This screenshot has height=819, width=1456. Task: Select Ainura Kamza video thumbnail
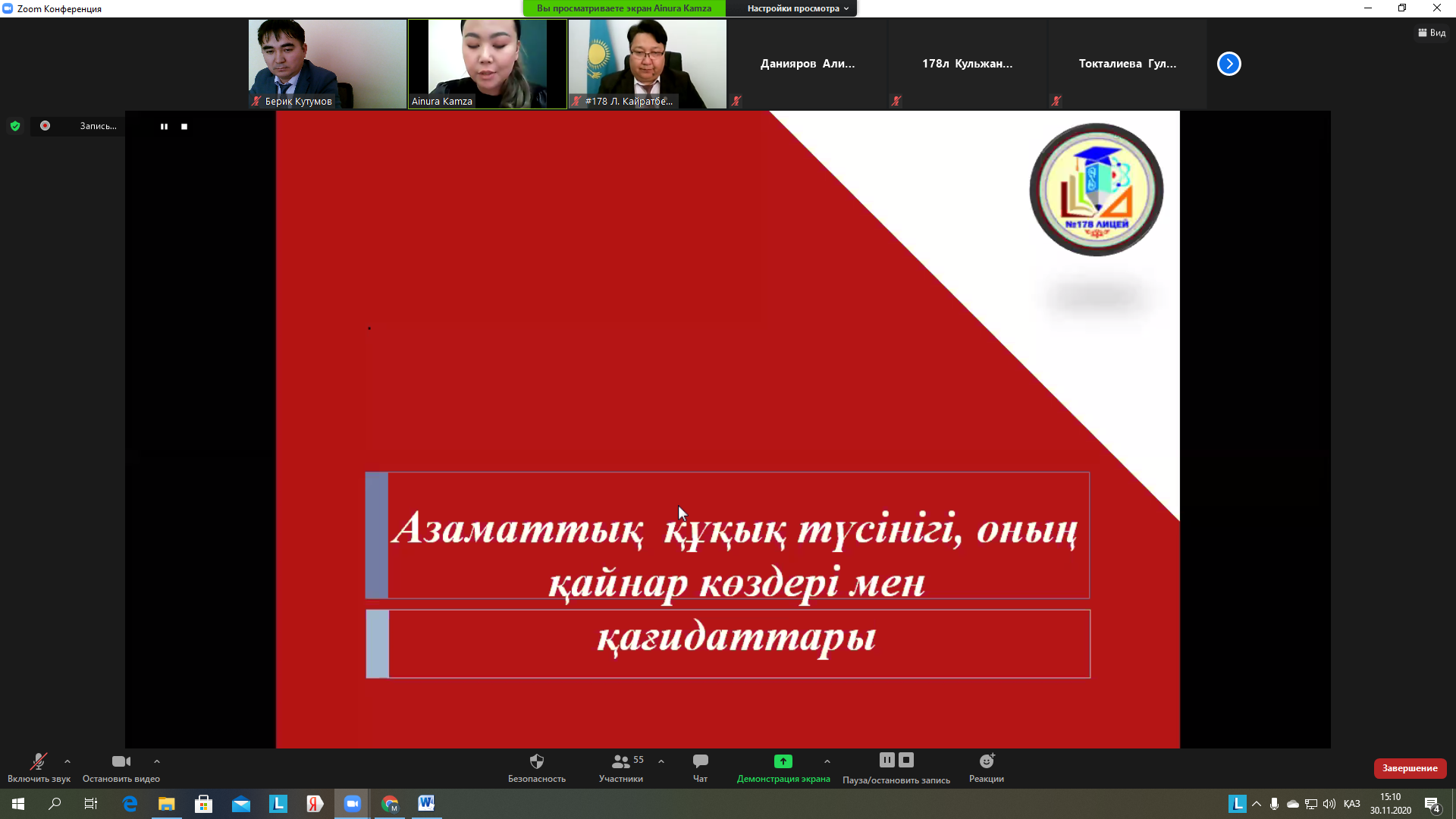487,64
